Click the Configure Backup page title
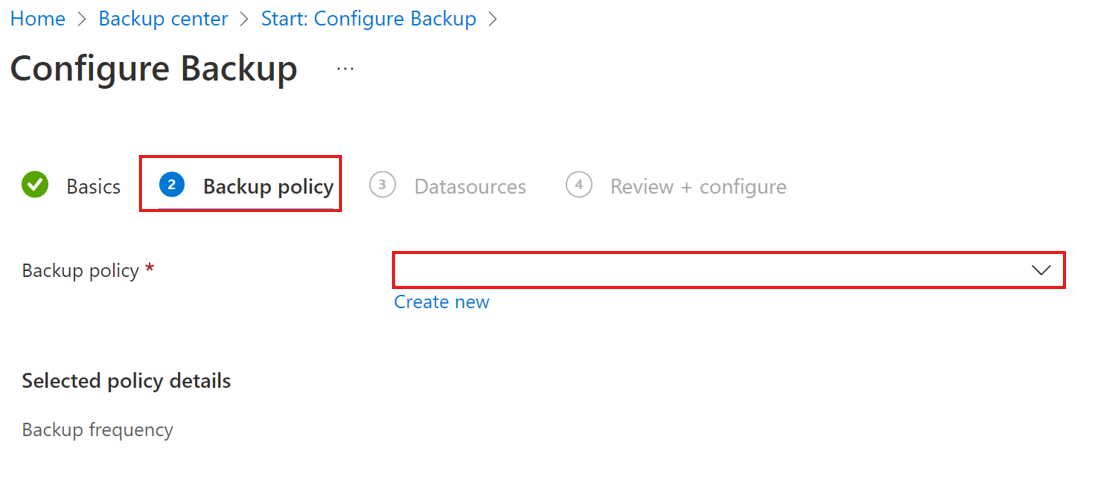This screenshot has height=480, width=1116. click(153, 69)
